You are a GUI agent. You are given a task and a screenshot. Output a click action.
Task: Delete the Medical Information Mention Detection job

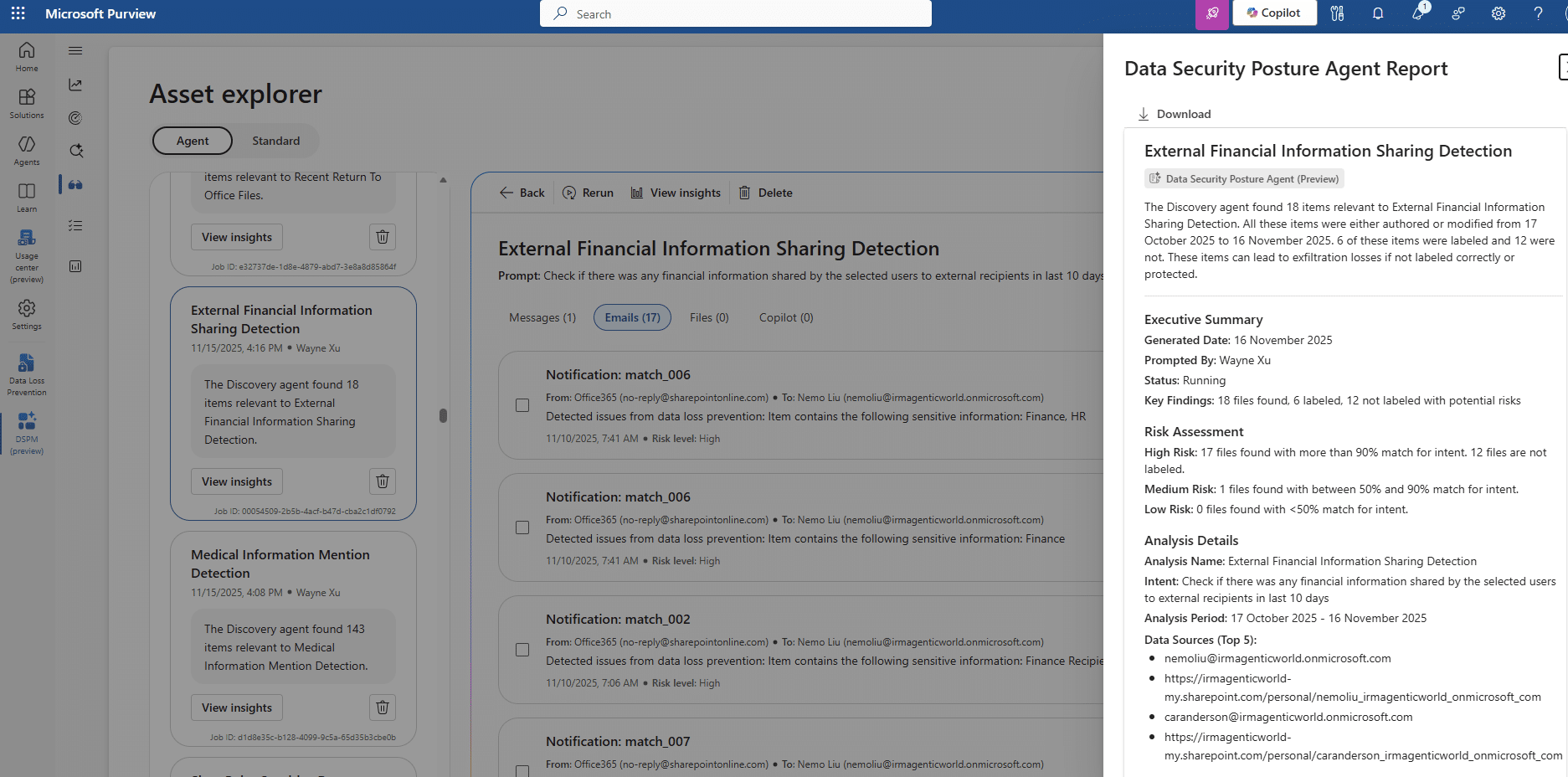(x=383, y=708)
